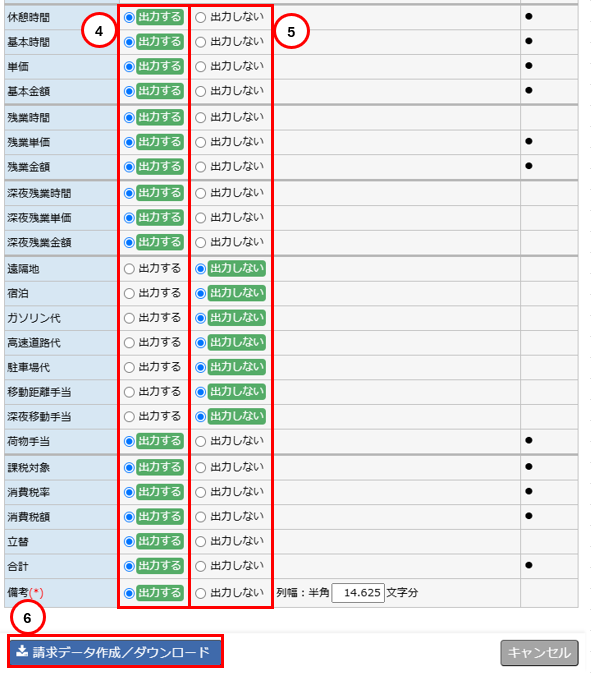Click the 列幅：半角 label text

pyautogui.click(x=303, y=593)
